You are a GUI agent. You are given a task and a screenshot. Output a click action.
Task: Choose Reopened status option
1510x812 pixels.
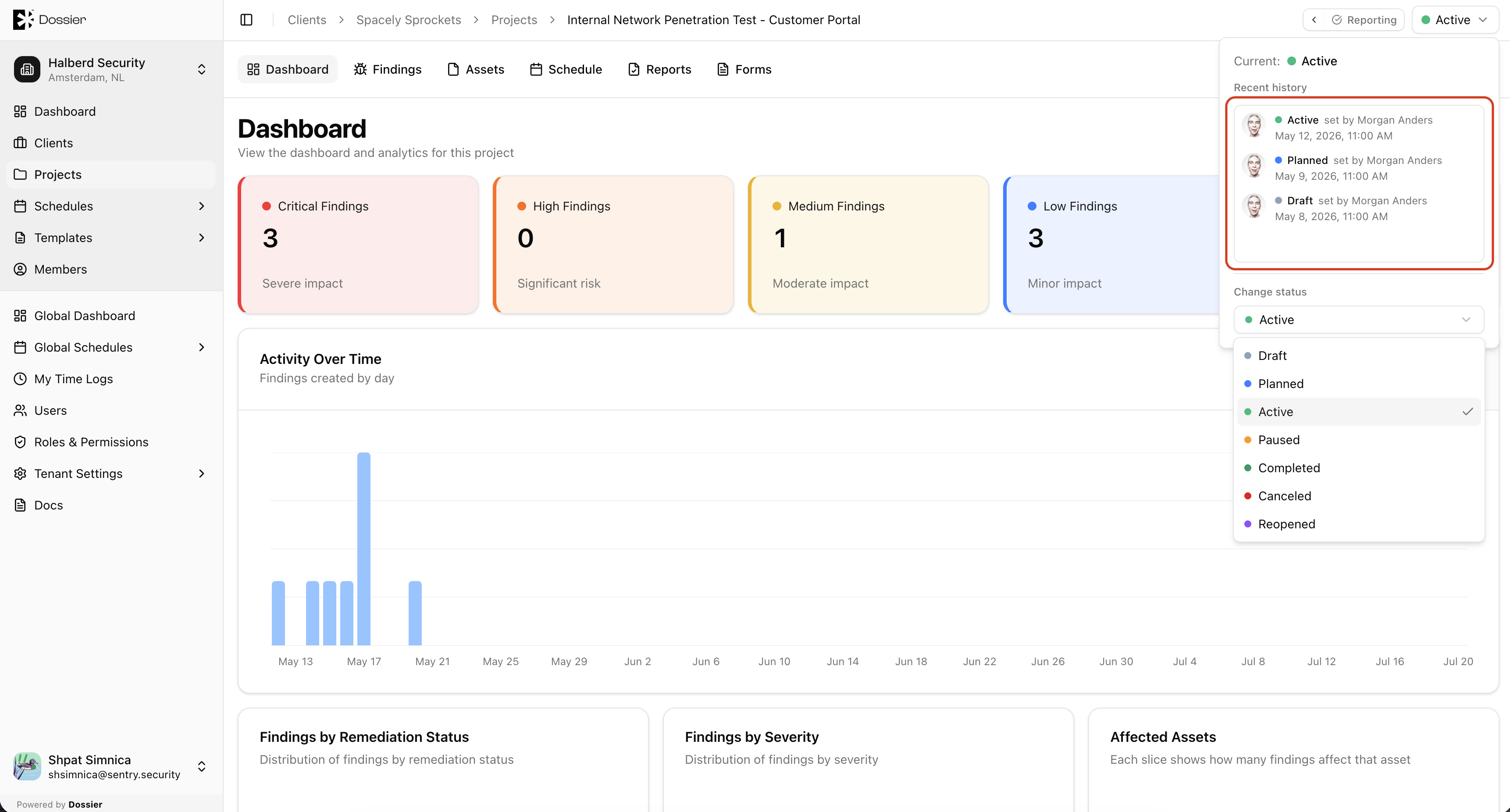[1359, 524]
